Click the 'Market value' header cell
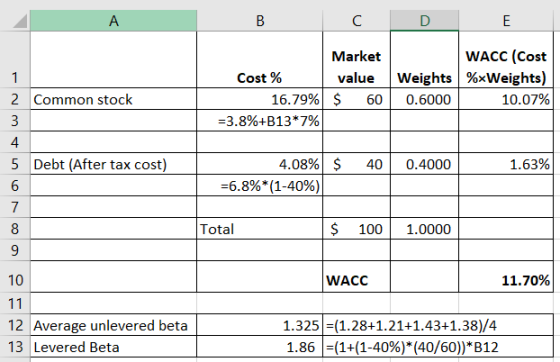Image resolution: width=560 pixels, height=362 pixels. (x=356, y=60)
